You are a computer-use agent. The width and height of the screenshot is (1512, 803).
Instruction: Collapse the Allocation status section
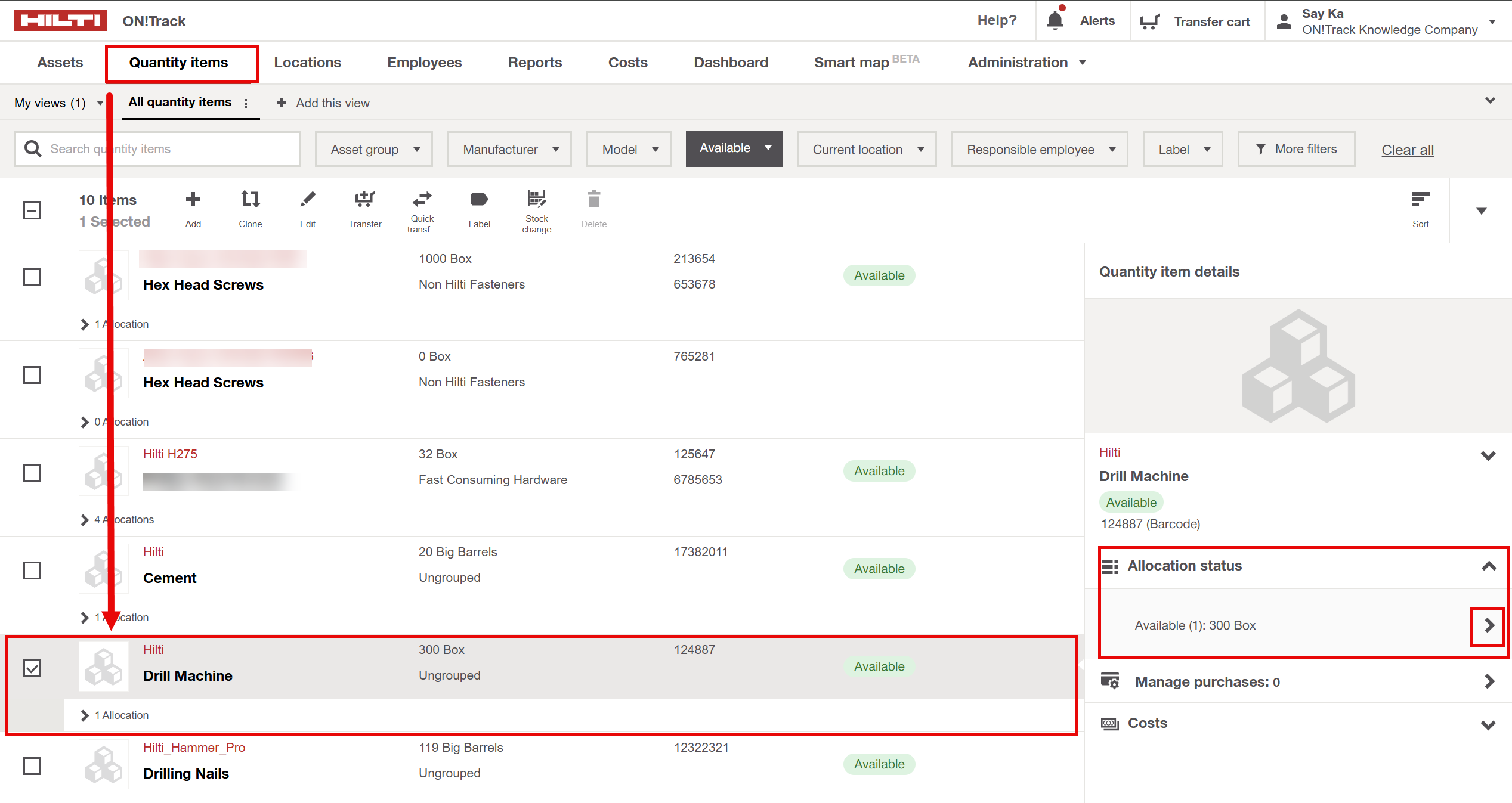click(1489, 566)
